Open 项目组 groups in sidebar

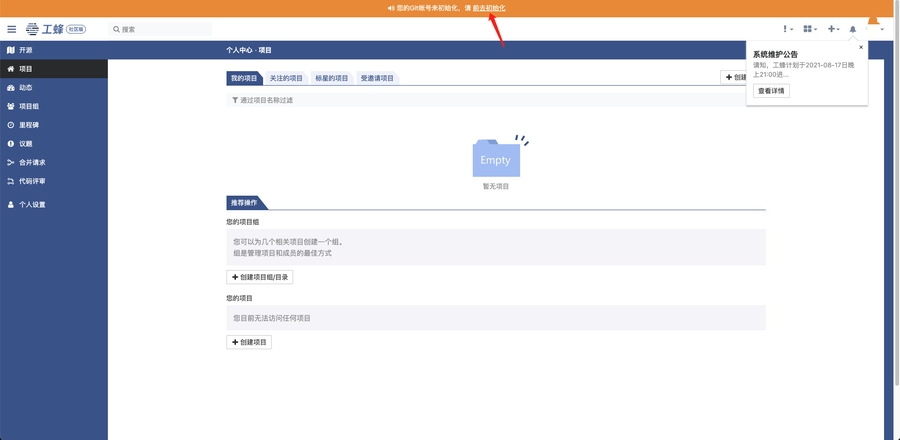click(x=29, y=106)
